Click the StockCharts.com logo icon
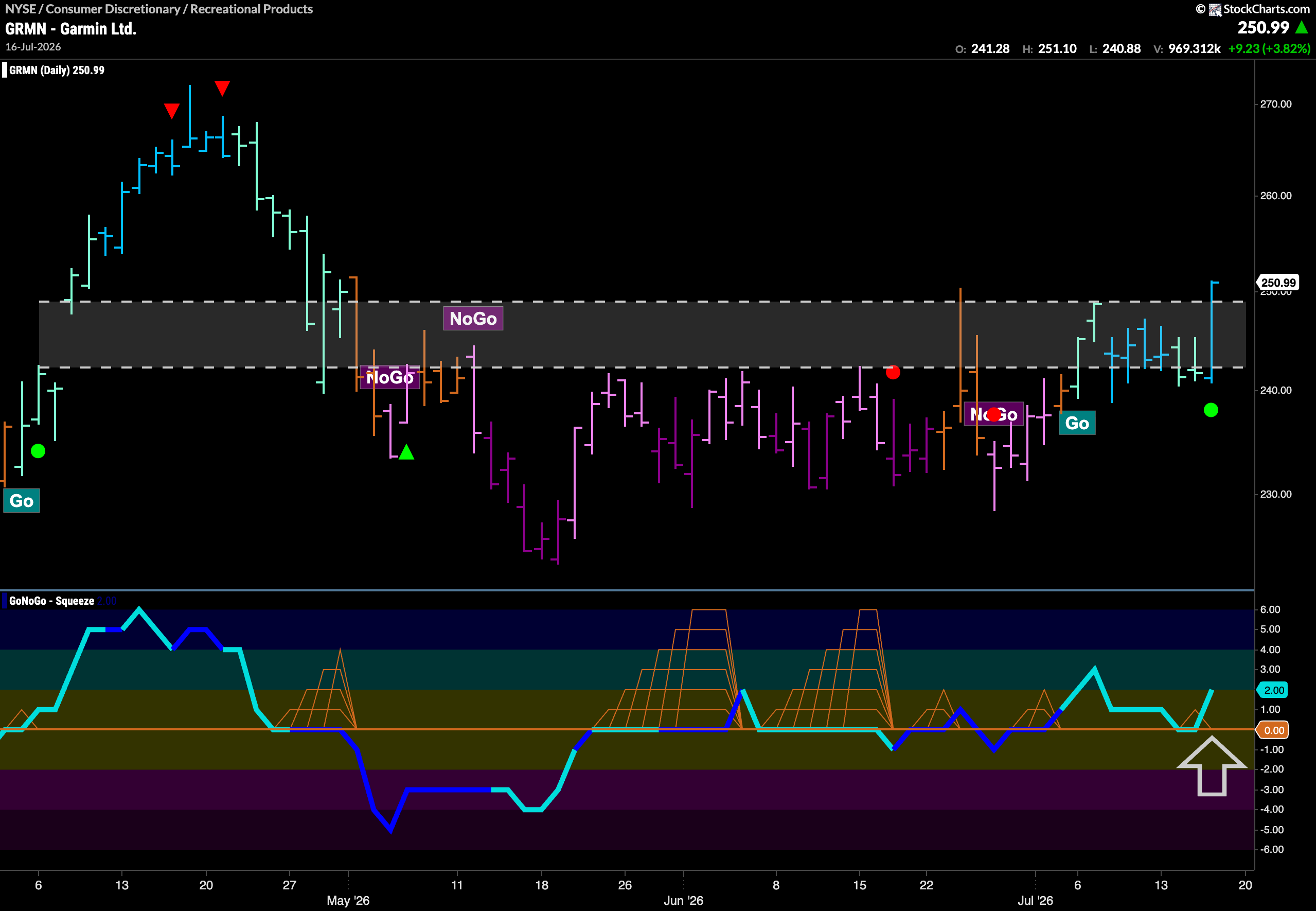This screenshot has width=1316, height=911. click(x=1215, y=9)
